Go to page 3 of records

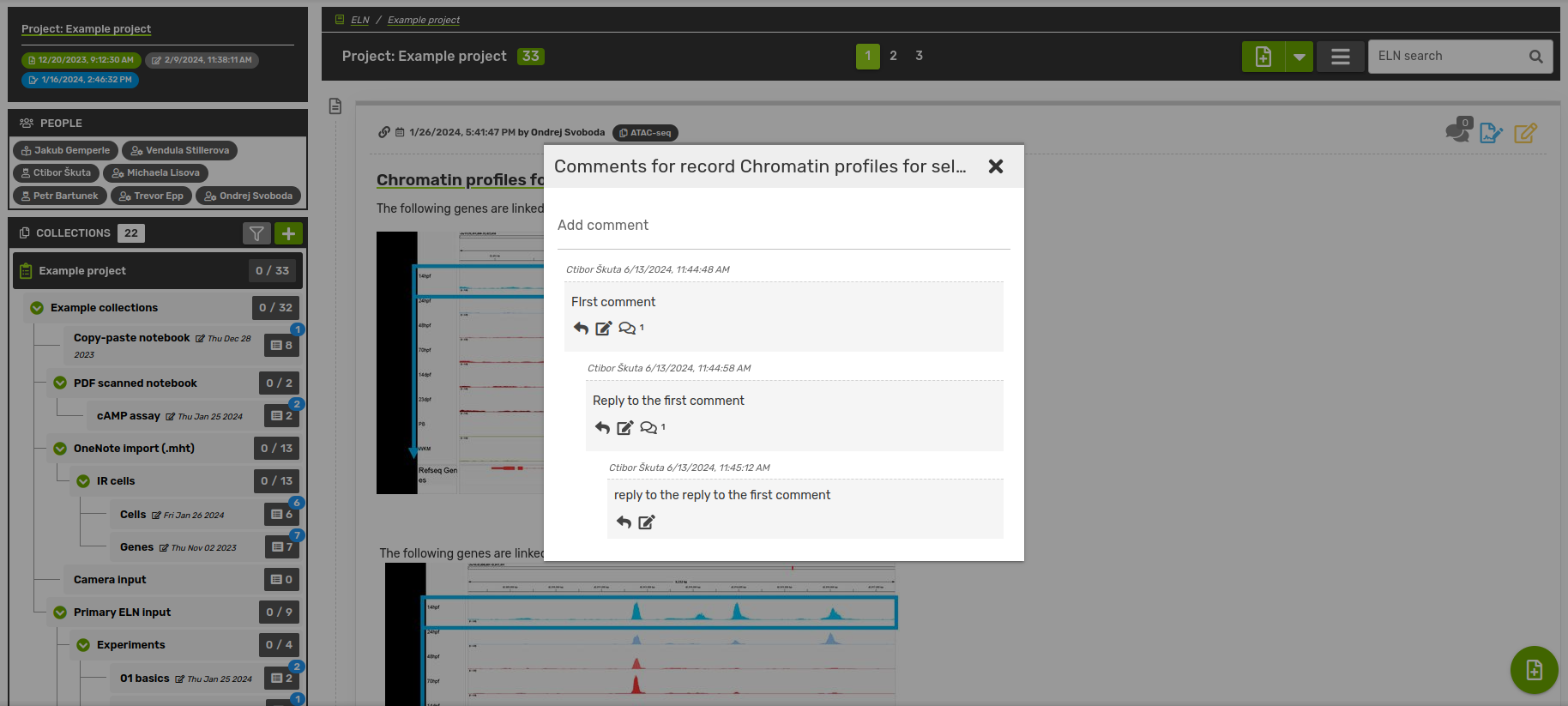click(x=919, y=56)
